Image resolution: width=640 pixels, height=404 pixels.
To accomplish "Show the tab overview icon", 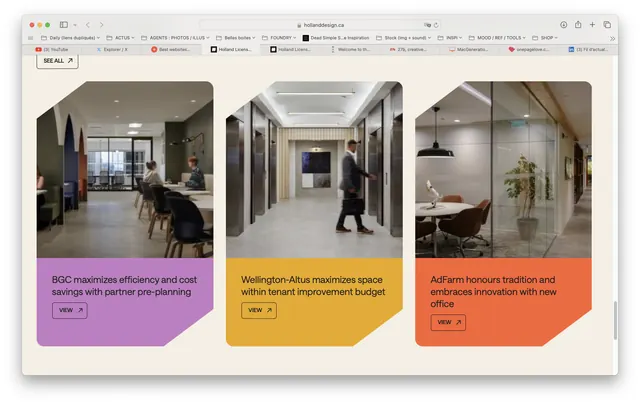I will (x=607, y=25).
